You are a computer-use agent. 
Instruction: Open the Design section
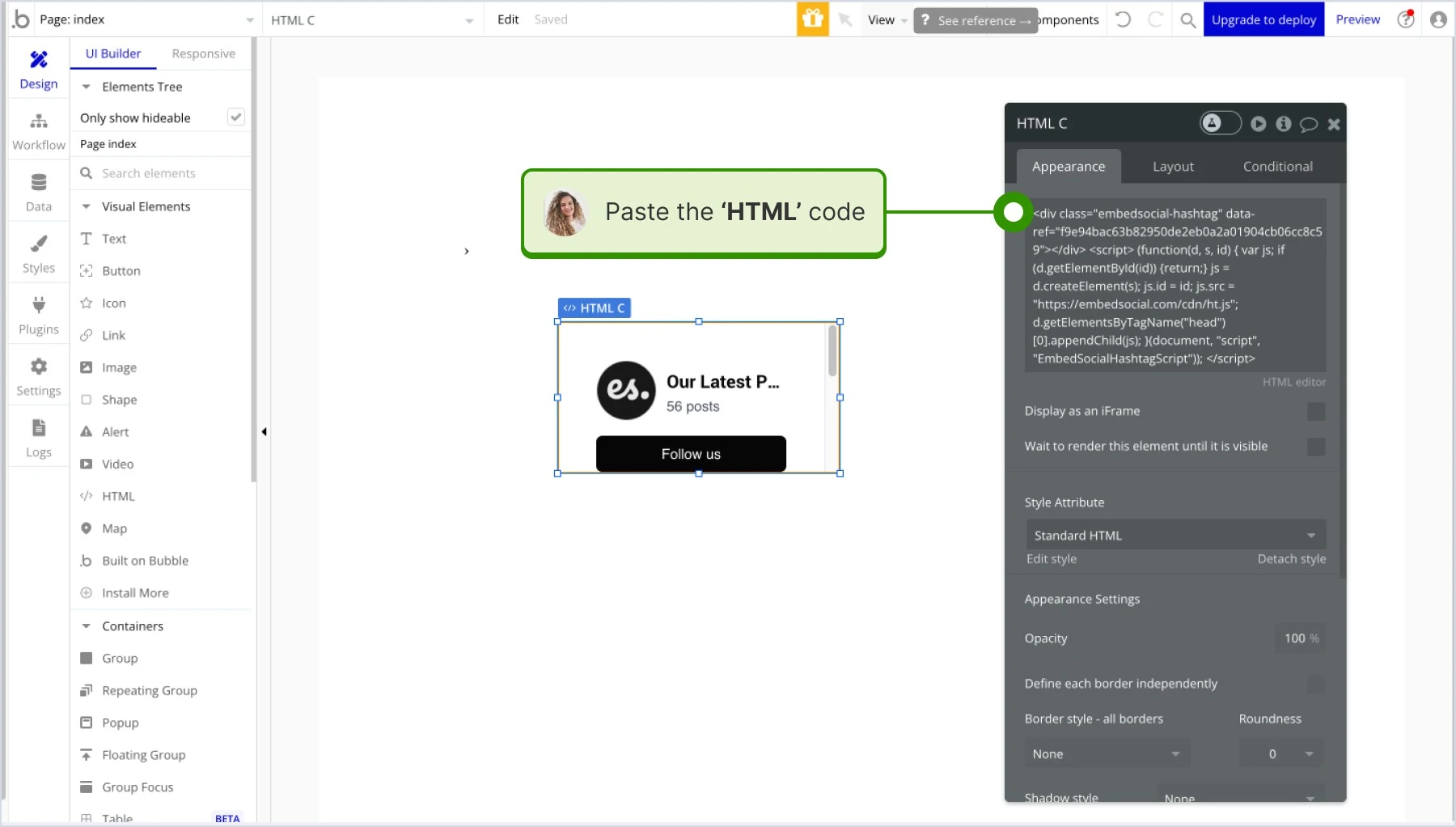38,70
